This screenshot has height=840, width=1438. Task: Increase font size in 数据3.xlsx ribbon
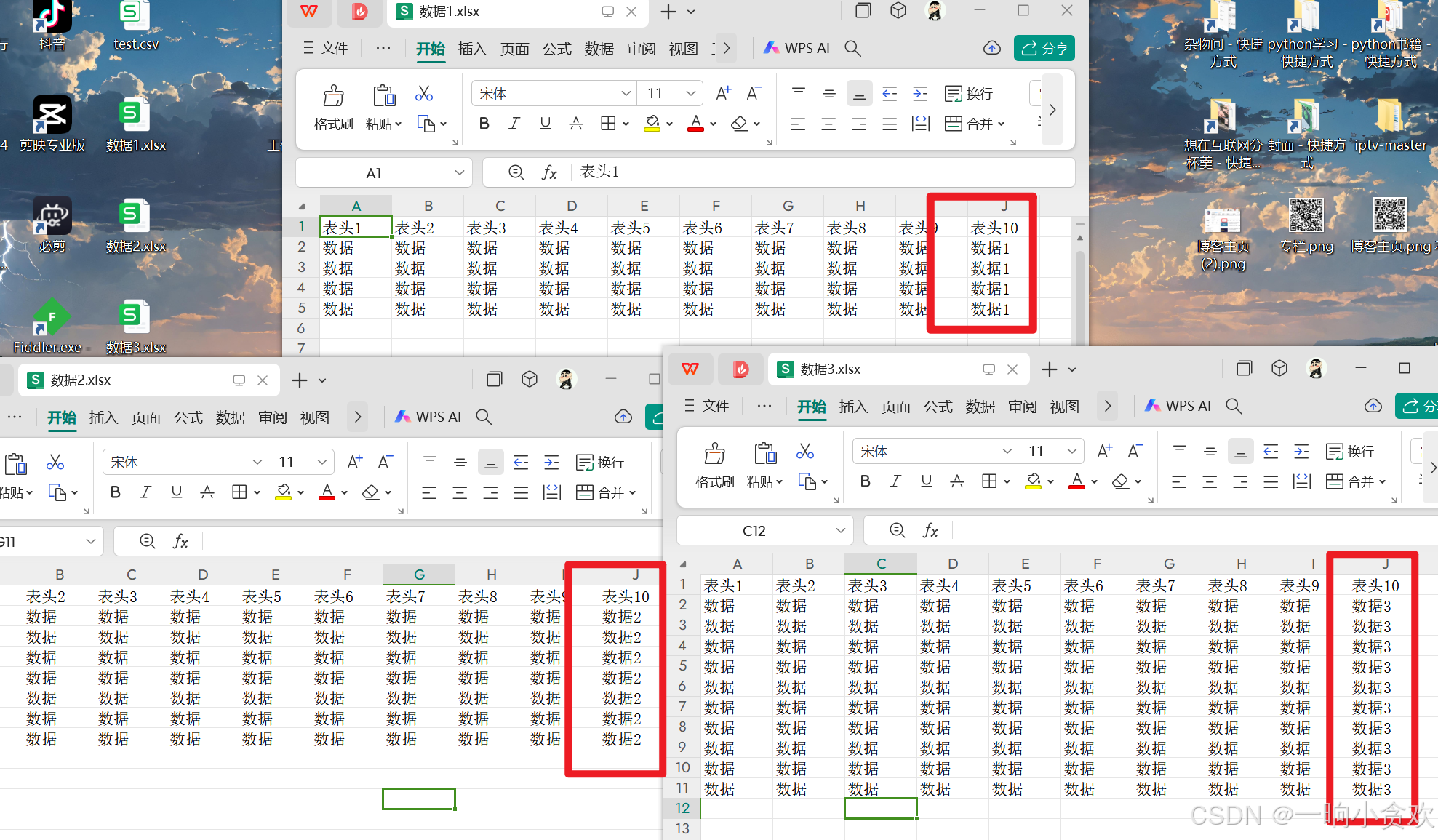[x=1104, y=452]
